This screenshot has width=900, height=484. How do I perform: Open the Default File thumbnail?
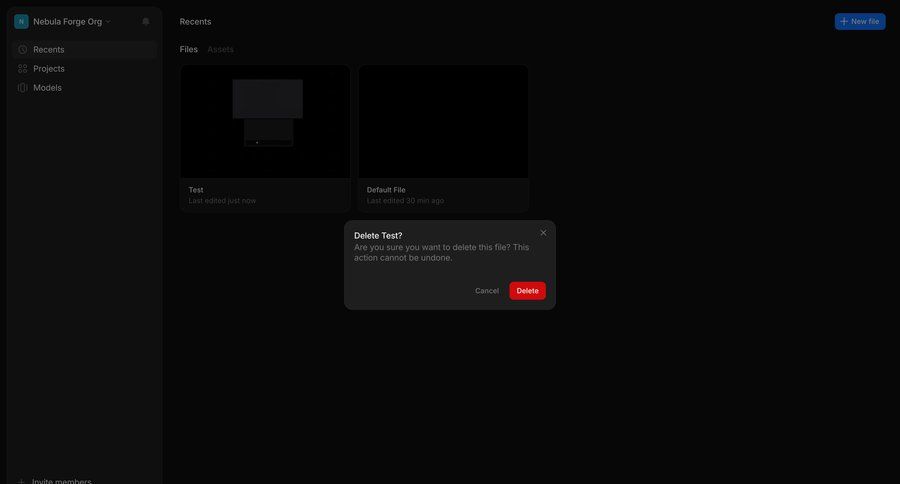pos(443,121)
